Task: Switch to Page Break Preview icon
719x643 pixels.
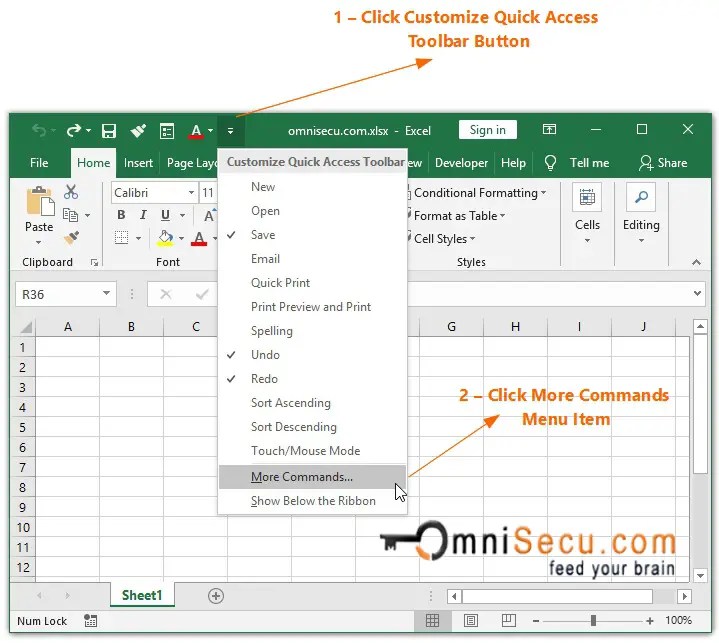Action: (x=509, y=621)
